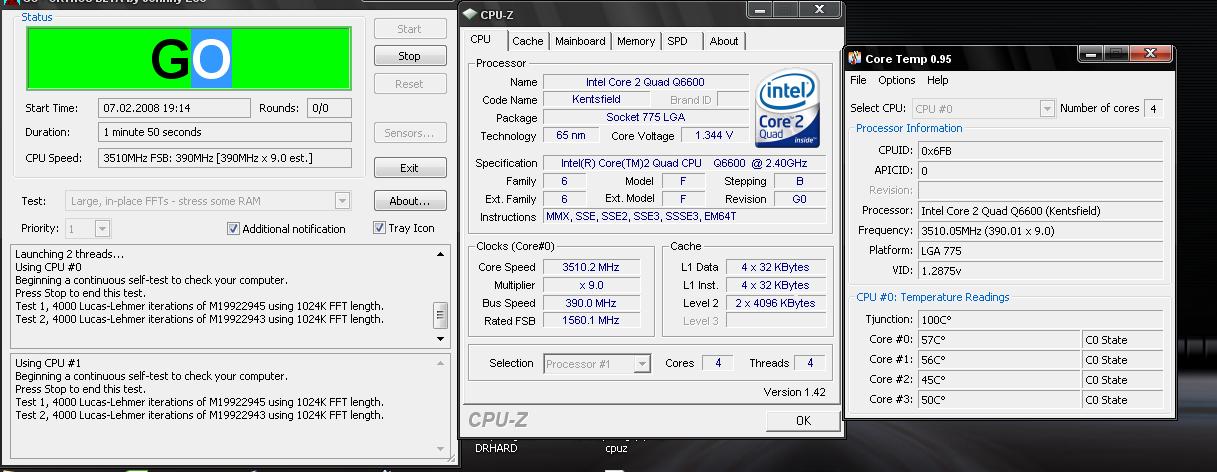
Task: Switch to the Mainboard tab
Action: (580, 41)
